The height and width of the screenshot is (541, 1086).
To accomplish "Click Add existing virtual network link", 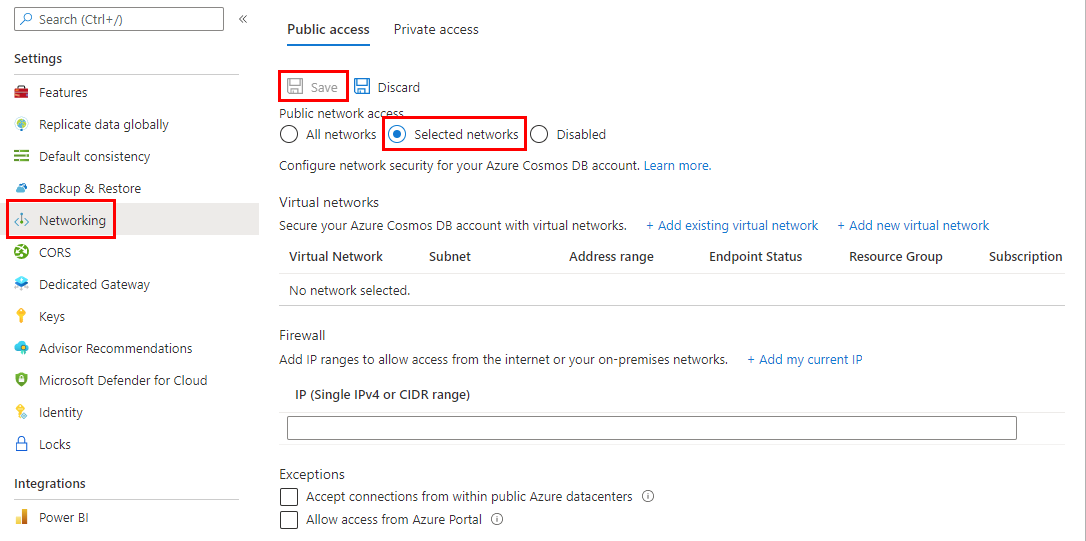I will click(x=732, y=226).
